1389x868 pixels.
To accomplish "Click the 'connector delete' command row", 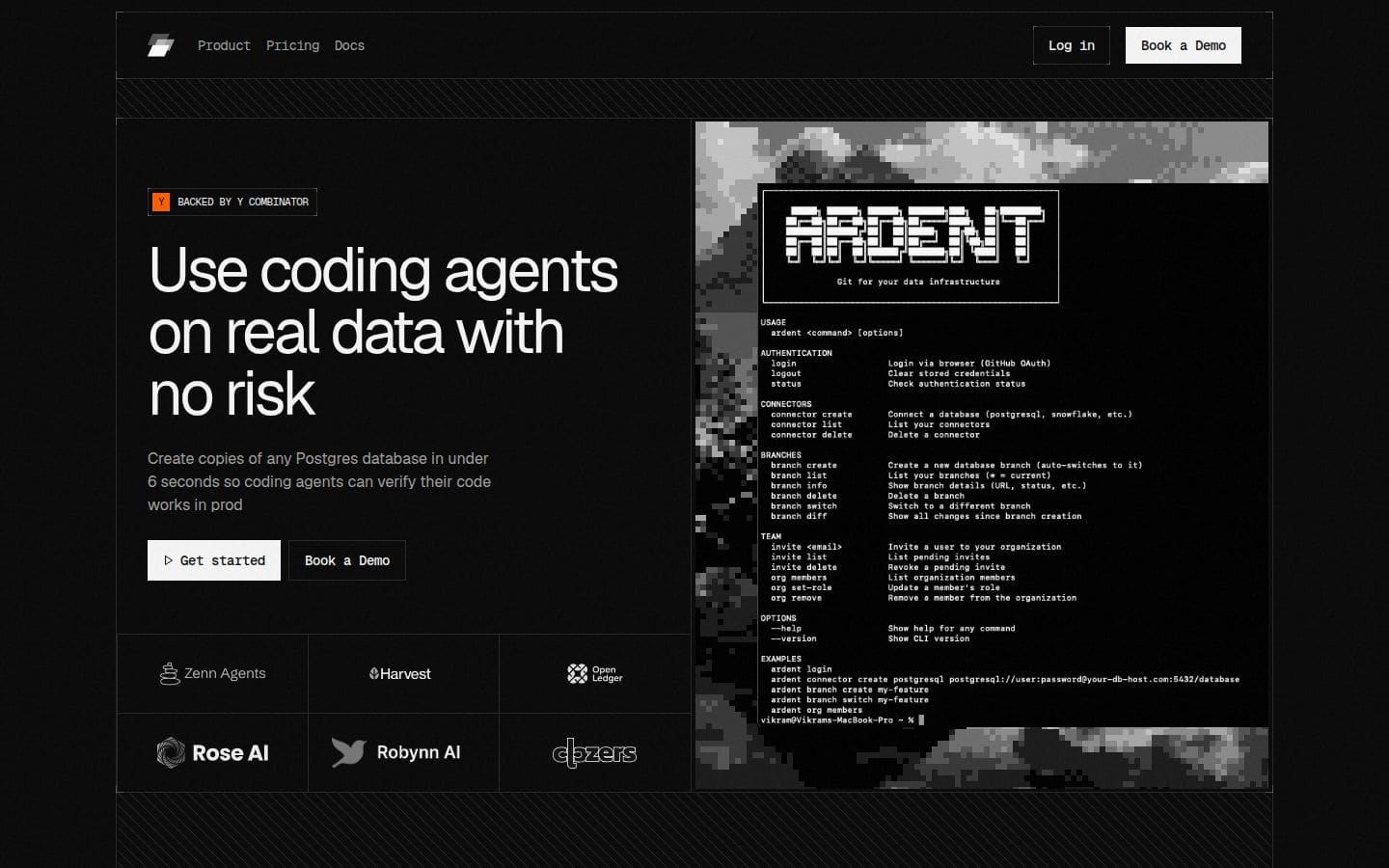I will [875, 435].
